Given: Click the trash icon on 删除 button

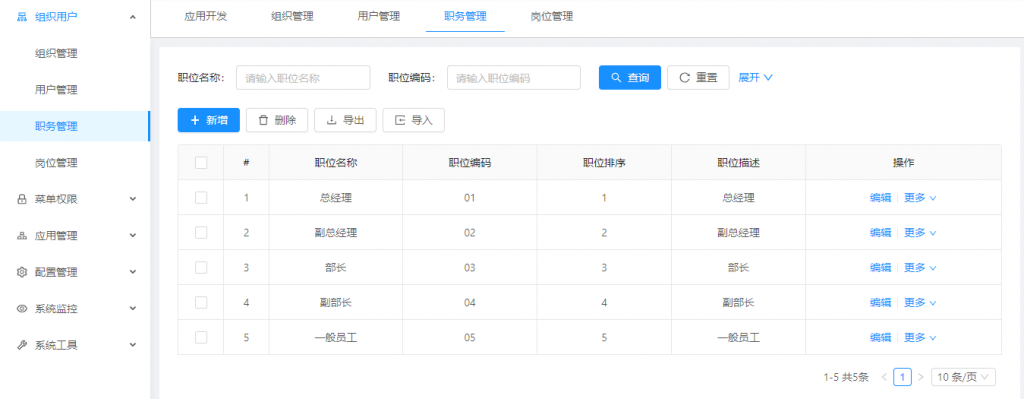Looking at the screenshot, I should pyautogui.click(x=263, y=120).
